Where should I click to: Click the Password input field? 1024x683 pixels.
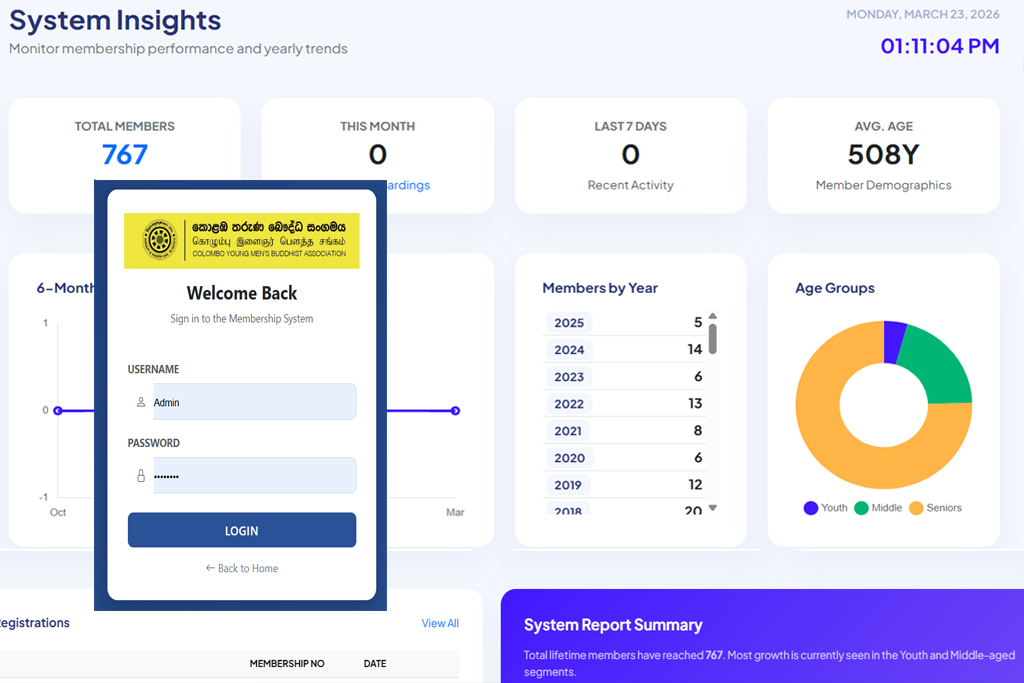[x=254, y=476]
